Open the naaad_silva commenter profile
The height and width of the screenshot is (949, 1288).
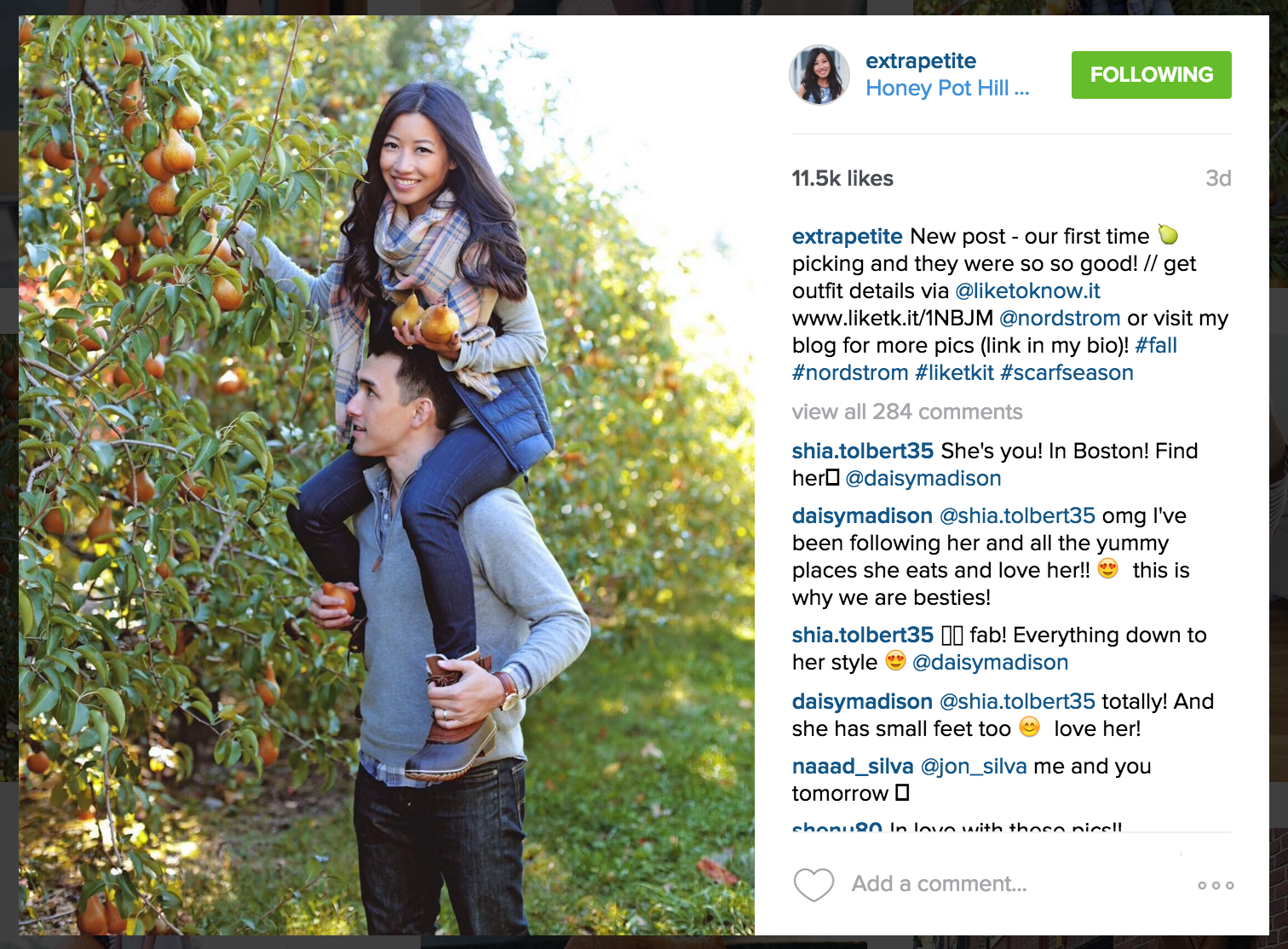click(853, 767)
